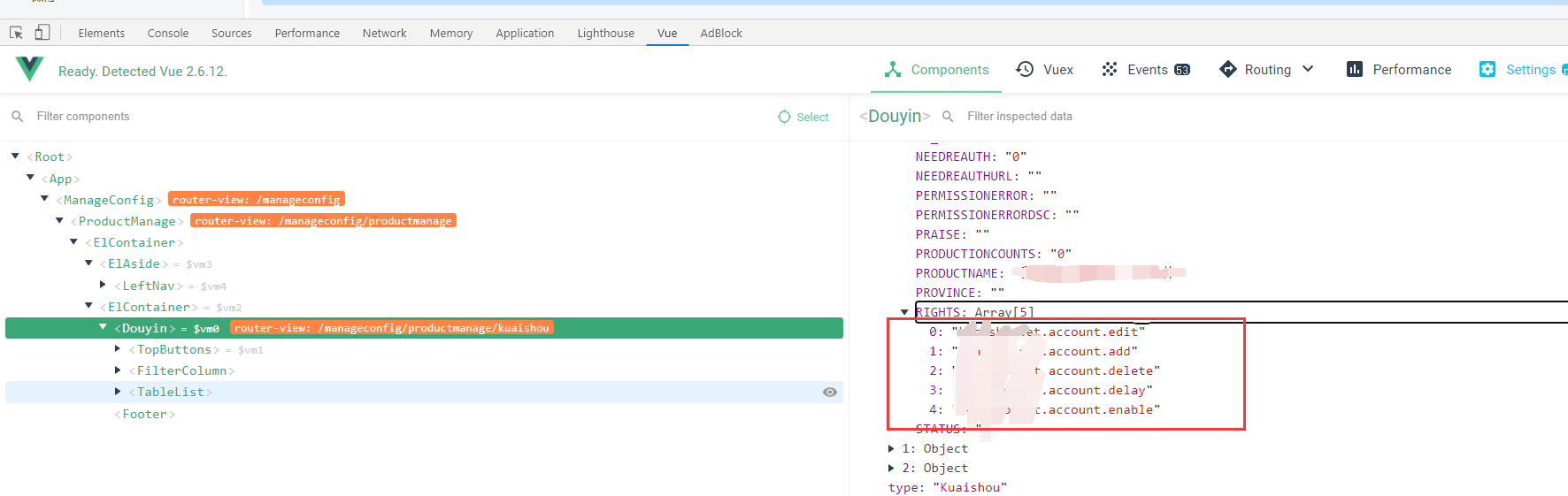Expand the TableList node arrow
Image resolution: width=1568 pixels, height=496 pixels.
click(118, 392)
